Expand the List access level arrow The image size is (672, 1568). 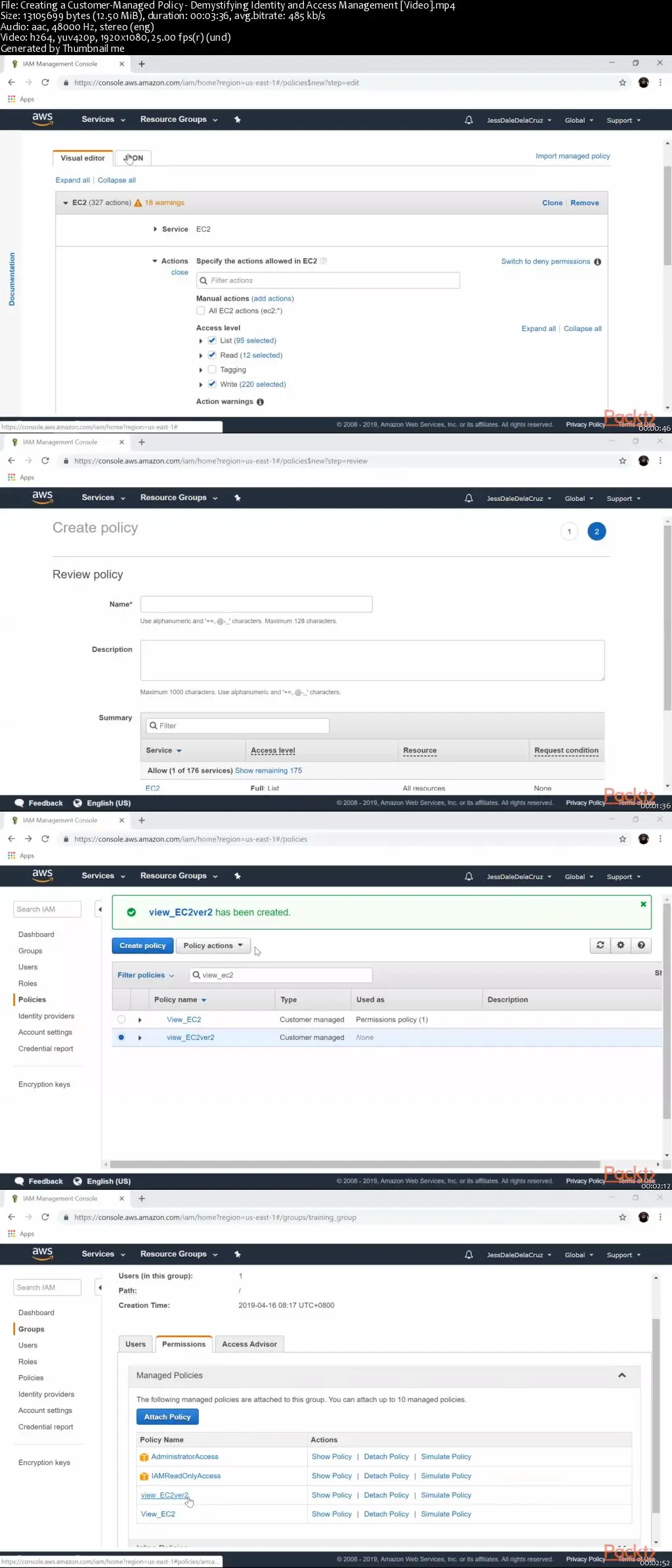coord(201,341)
